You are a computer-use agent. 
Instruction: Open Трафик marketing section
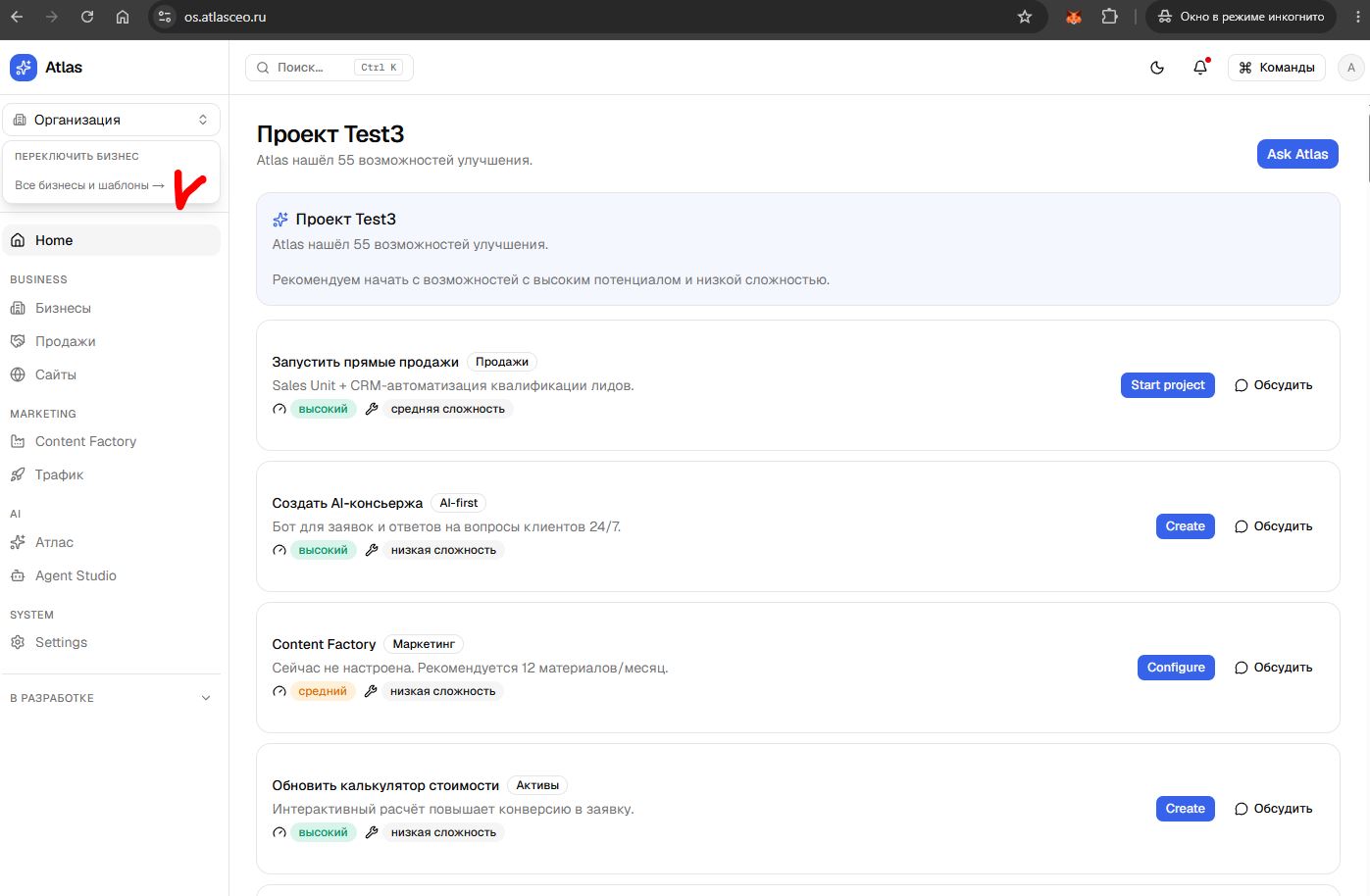click(x=111, y=474)
